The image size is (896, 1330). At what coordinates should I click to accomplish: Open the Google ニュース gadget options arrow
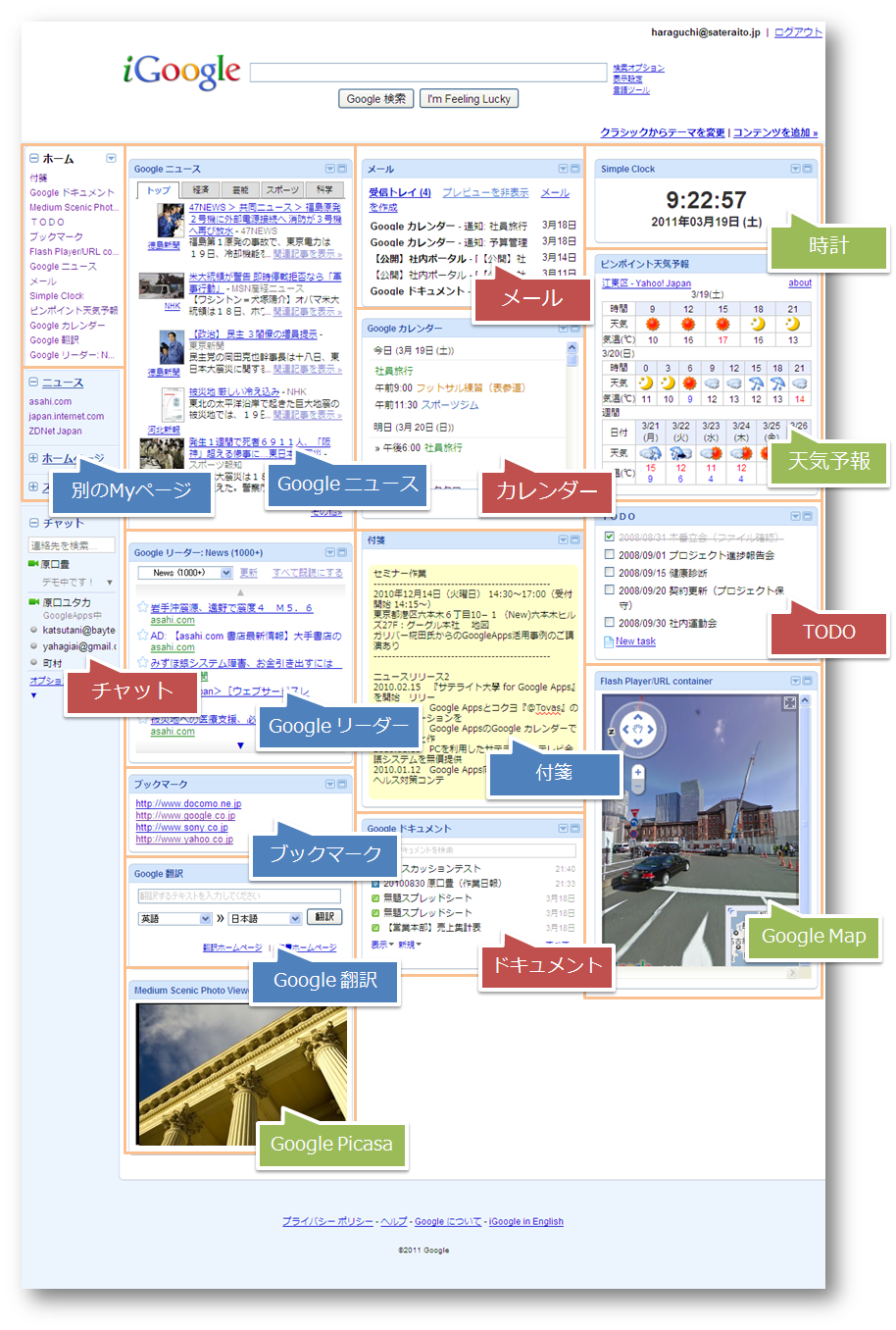pos(329,169)
